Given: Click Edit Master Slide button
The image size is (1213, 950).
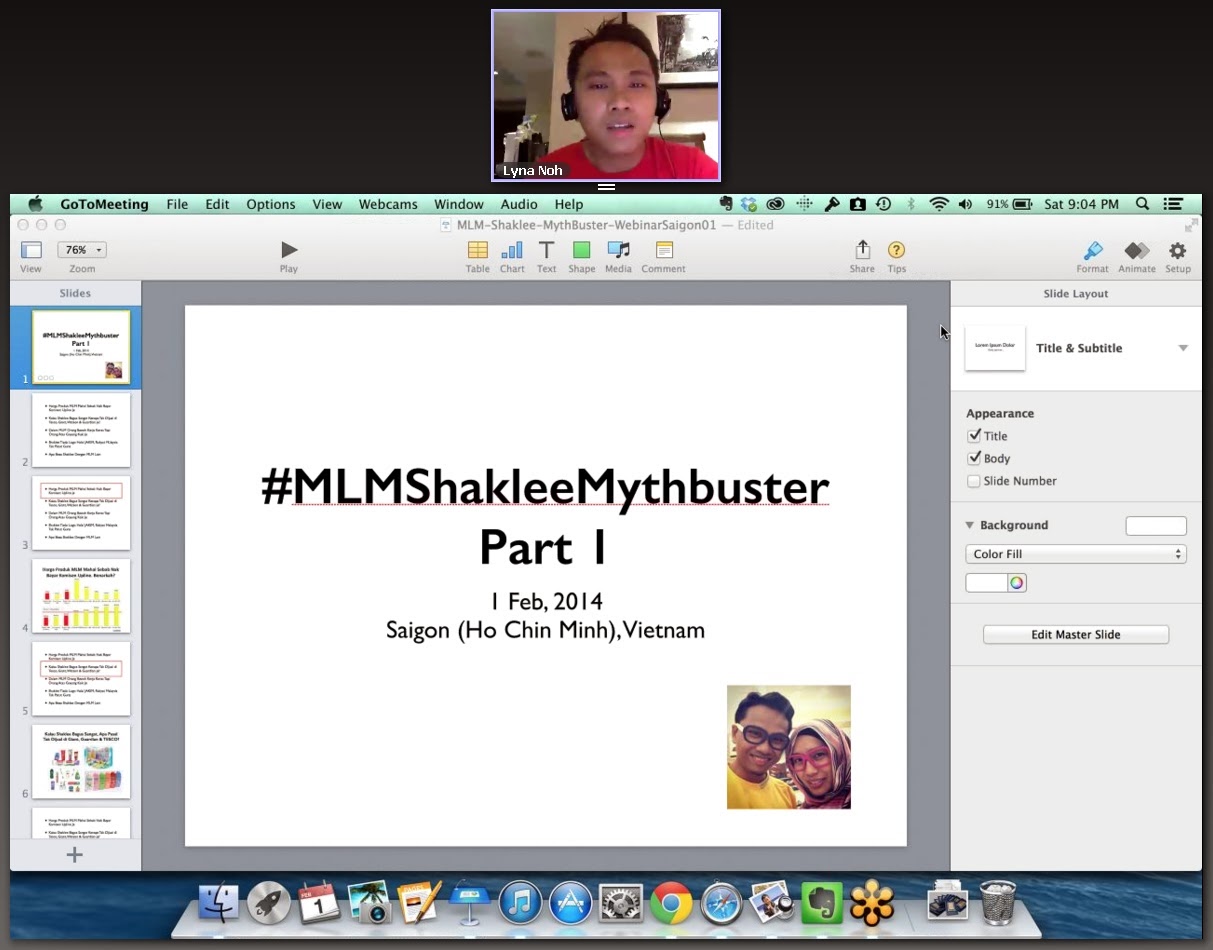Looking at the screenshot, I should tap(1076, 635).
